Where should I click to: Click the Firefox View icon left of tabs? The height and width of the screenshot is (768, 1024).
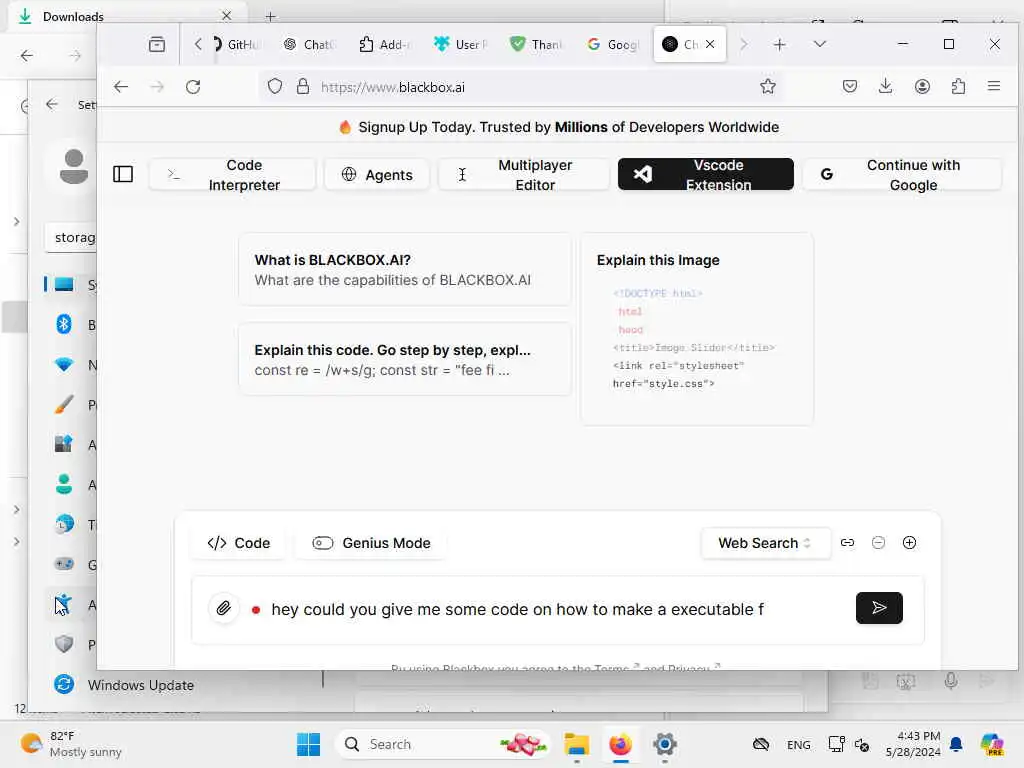(x=157, y=44)
